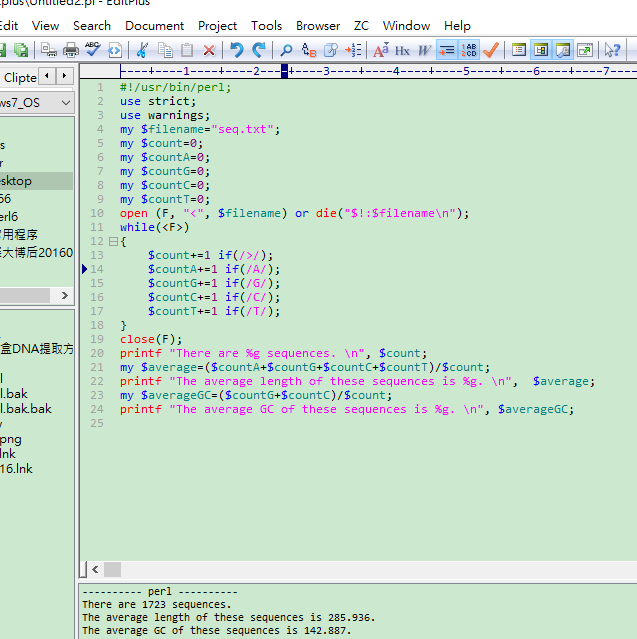Click the red Delete X icon
This screenshot has width=637, height=639.
pyautogui.click(x=209, y=50)
